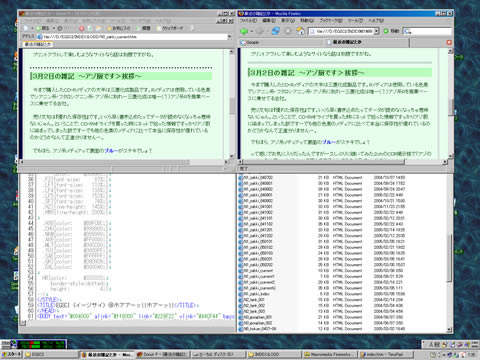Select the N2_lank_002 file
Viewport: 480px width, 360px height.
point(255,305)
